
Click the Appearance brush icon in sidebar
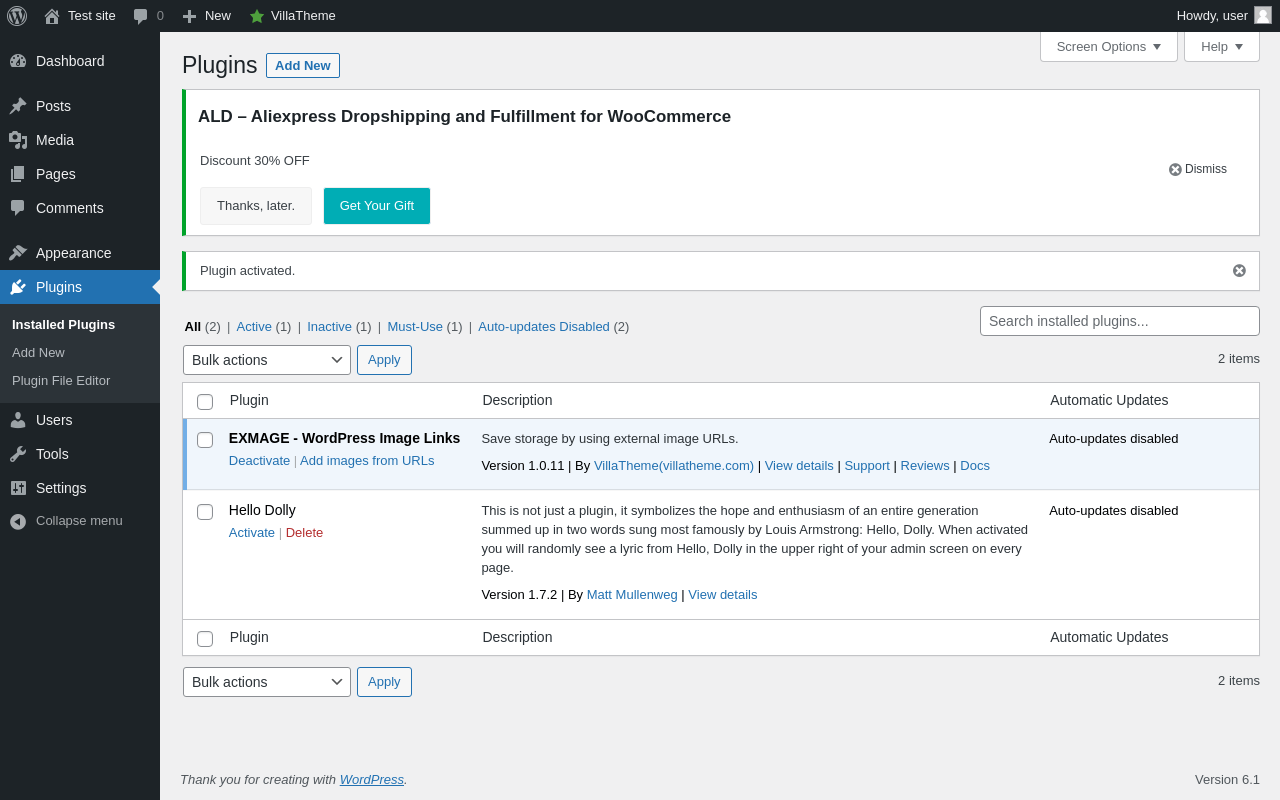click(x=18, y=253)
